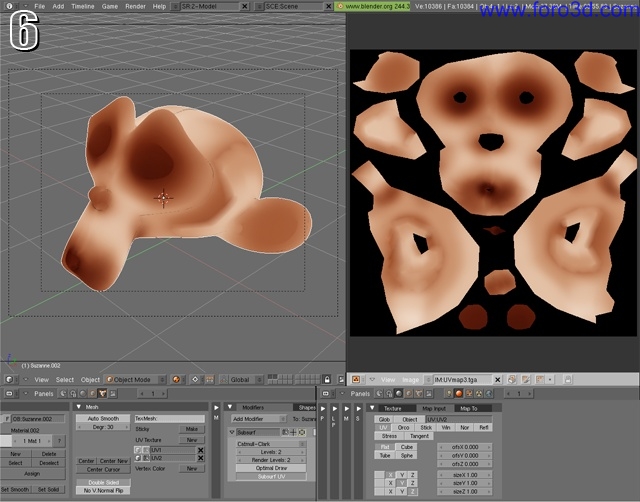Open Catmull-Clark subdivision type dropdown

[271, 444]
